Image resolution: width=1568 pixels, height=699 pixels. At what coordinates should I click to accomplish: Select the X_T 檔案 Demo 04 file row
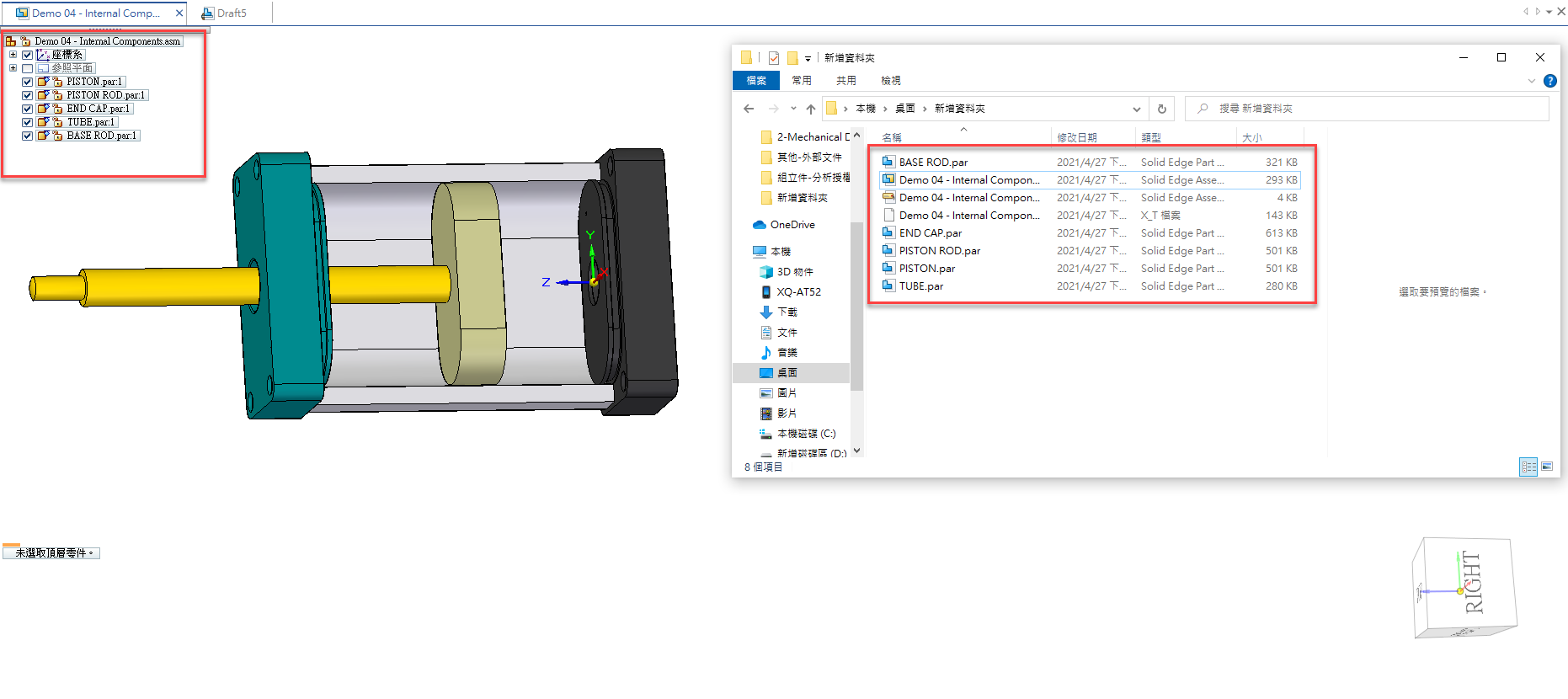(1090, 216)
